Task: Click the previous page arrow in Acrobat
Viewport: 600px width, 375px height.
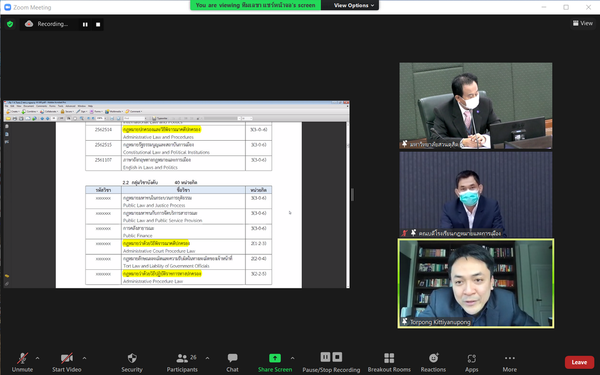Action: click(42, 118)
